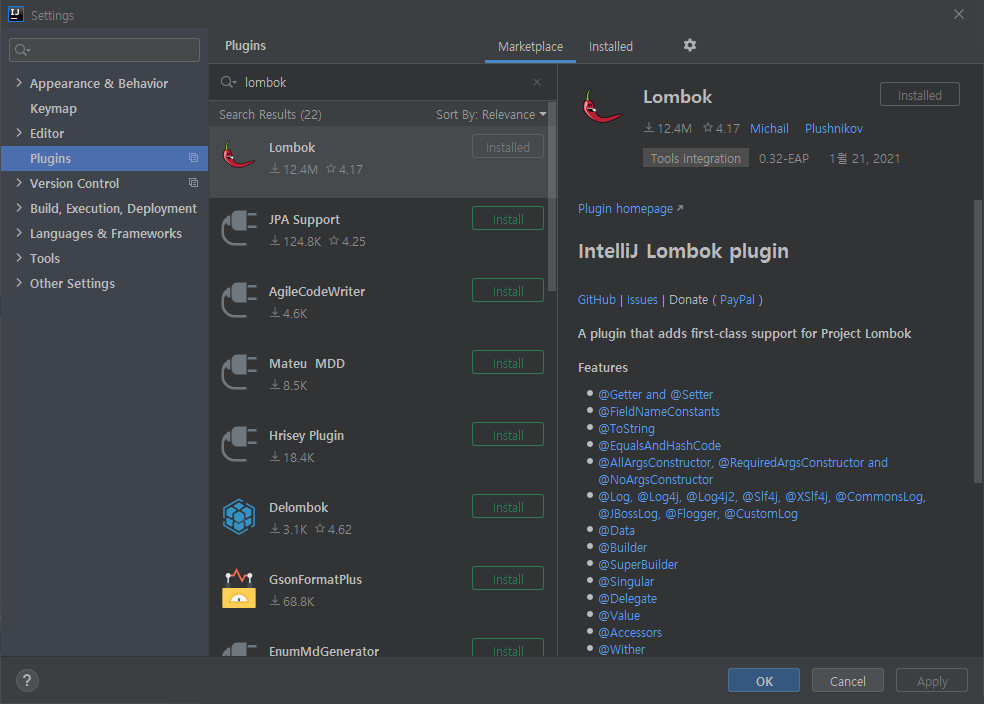Viewport: 984px width, 704px height.
Task: Close the Settings dialog window
Action: [x=958, y=14]
